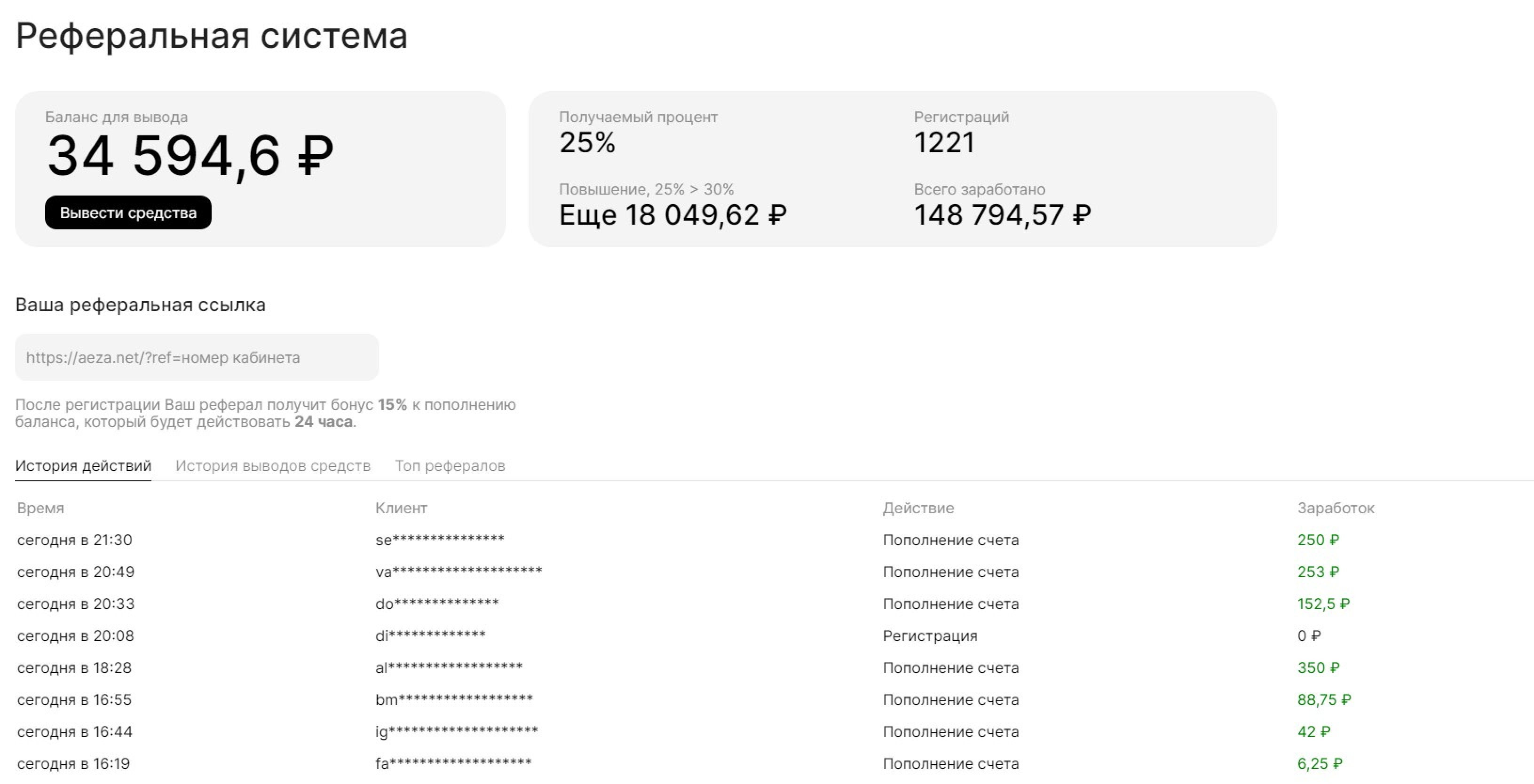Image resolution: width=1534 pixels, height=784 pixels.
Task: Click the 350 ₽ earnings amount
Action: (1318, 668)
